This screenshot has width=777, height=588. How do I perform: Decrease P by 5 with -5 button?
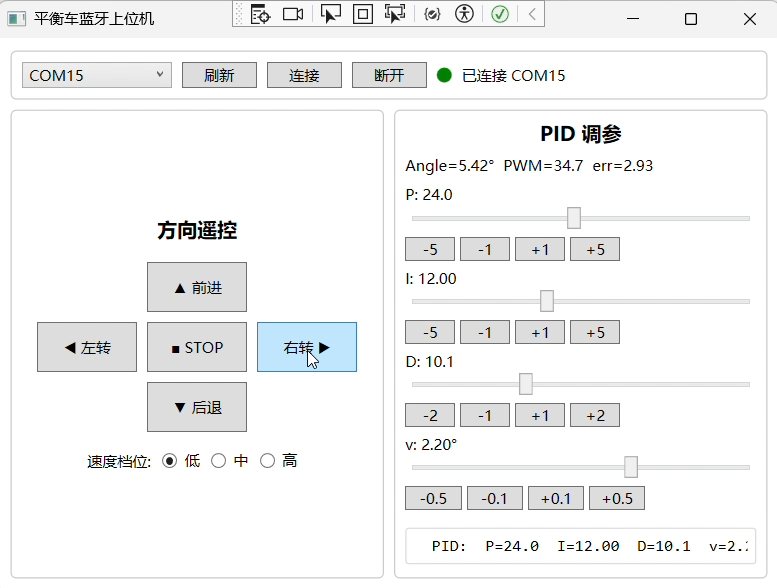pyautogui.click(x=430, y=249)
